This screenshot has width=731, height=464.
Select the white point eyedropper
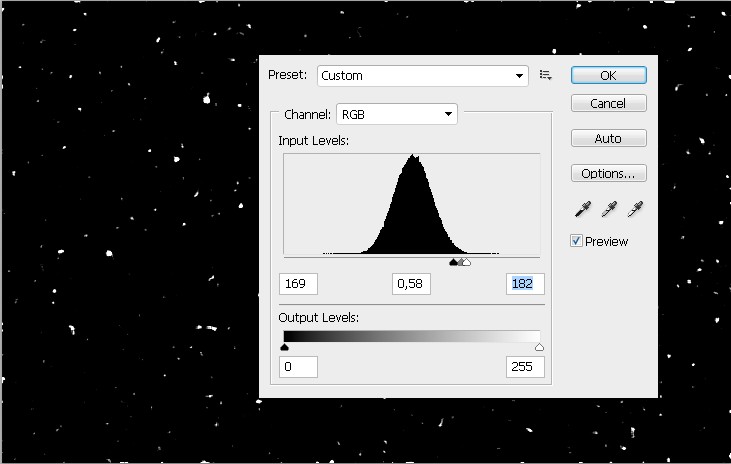634,209
